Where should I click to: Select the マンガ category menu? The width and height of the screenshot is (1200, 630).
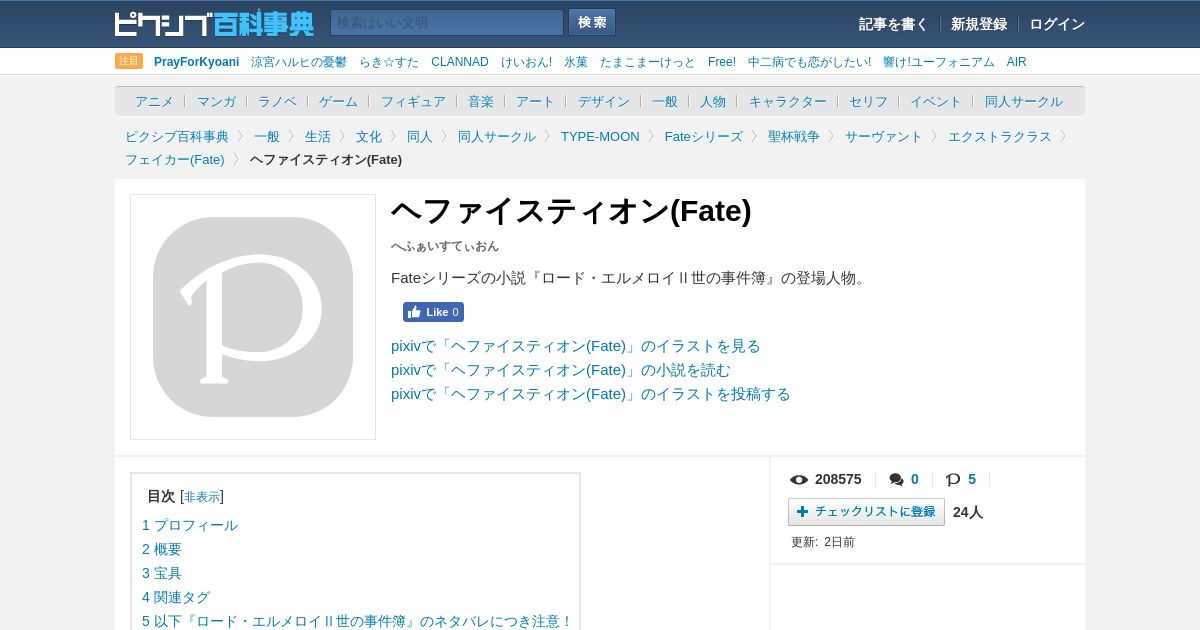coord(216,101)
